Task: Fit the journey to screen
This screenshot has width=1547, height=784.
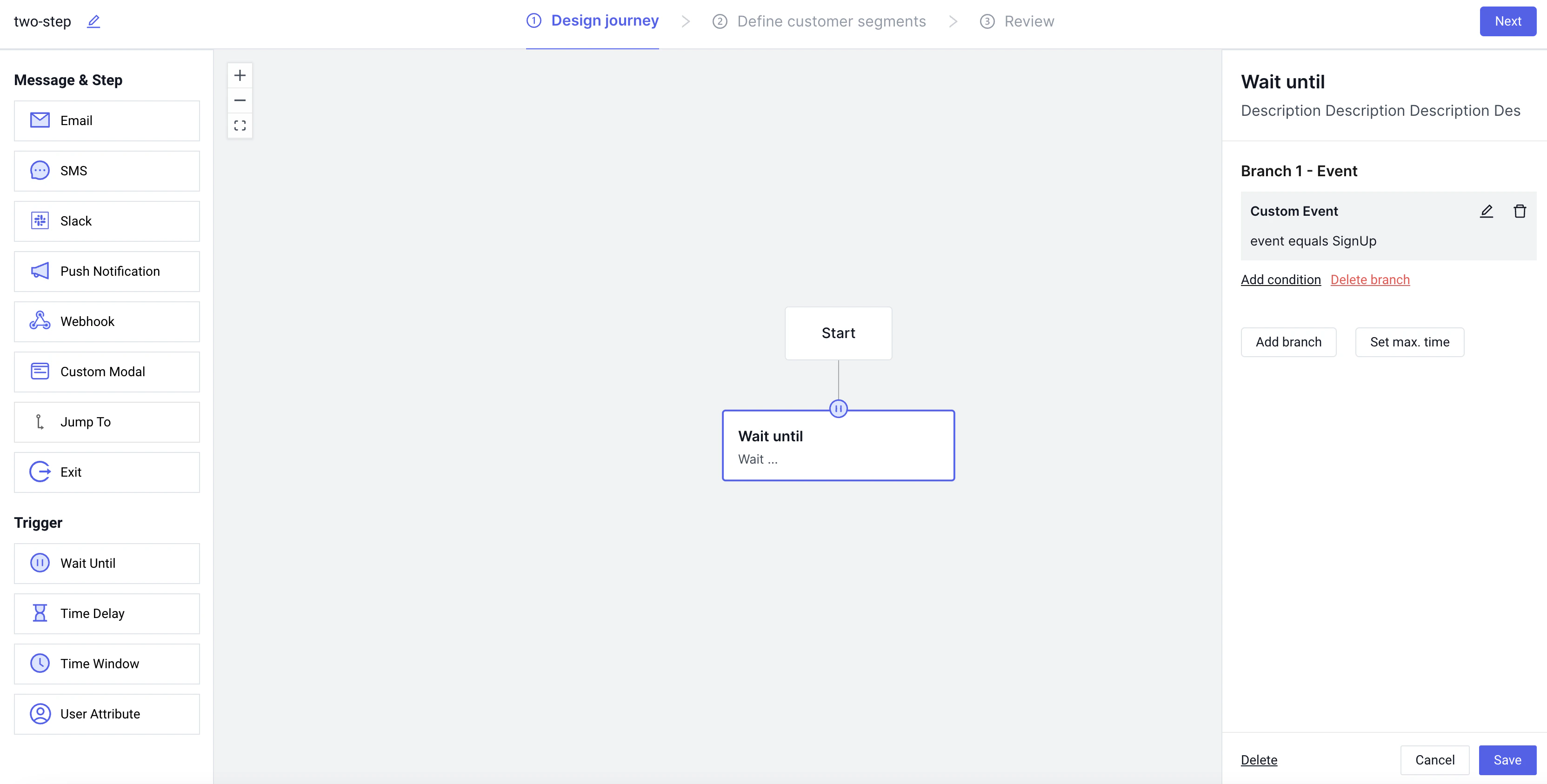Action: (x=240, y=126)
